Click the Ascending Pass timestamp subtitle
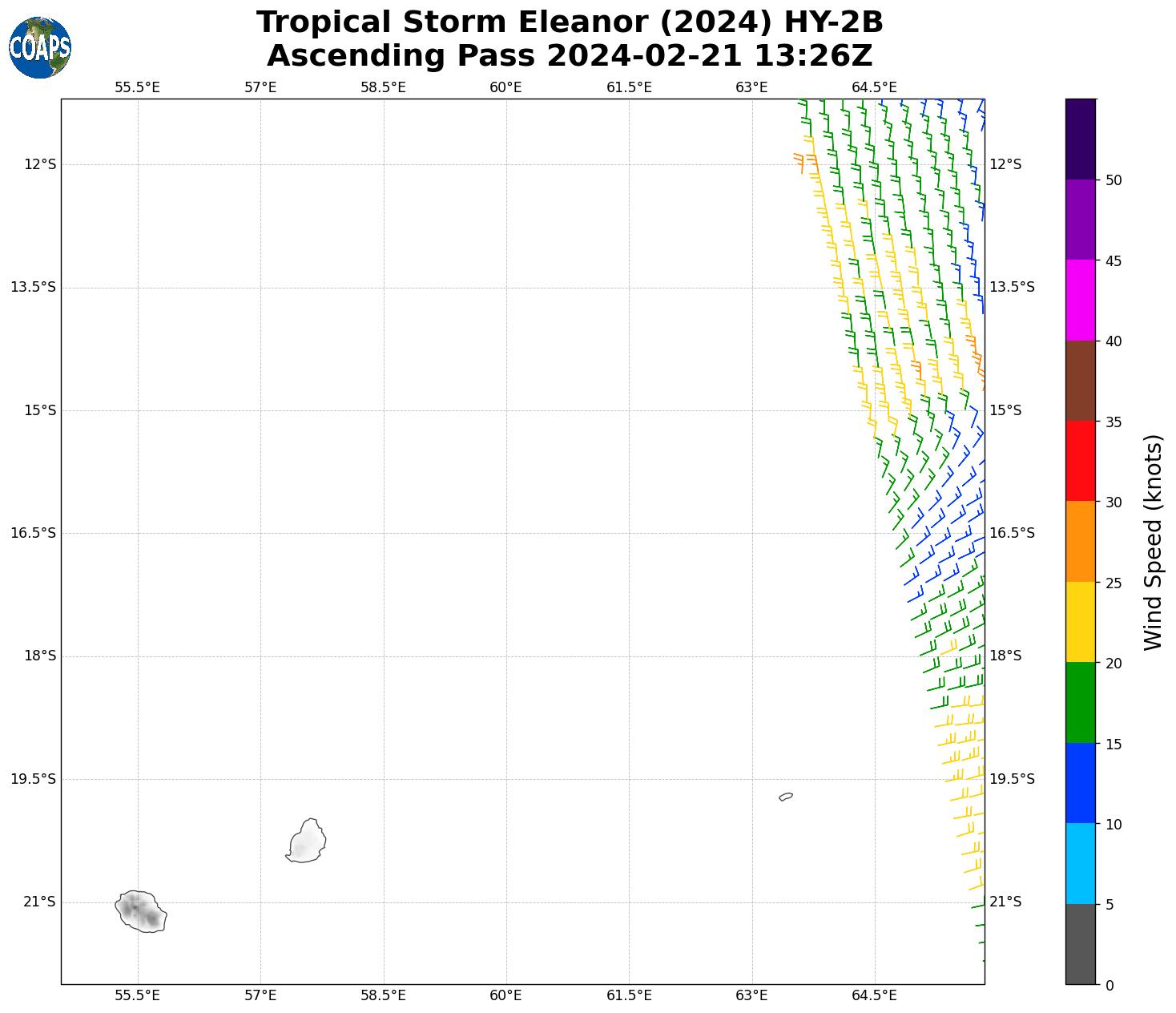The image size is (1176, 1013). pyautogui.click(x=570, y=56)
